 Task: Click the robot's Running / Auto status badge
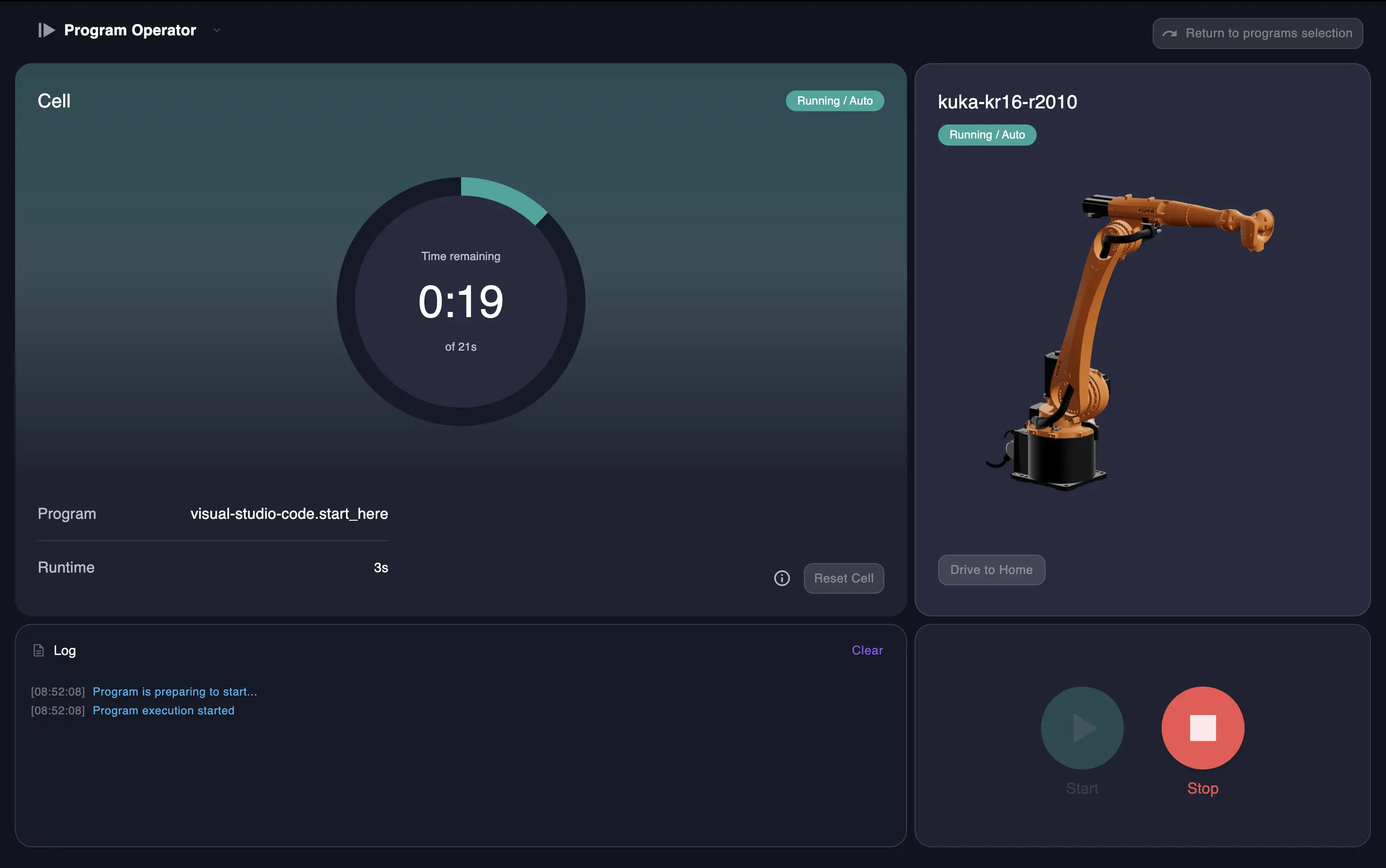click(x=986, y=134)
